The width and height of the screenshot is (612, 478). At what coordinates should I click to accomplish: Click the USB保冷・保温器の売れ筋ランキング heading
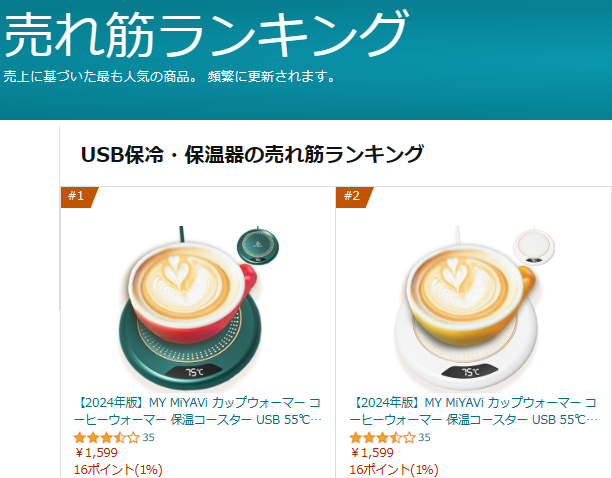pos(252,154)
